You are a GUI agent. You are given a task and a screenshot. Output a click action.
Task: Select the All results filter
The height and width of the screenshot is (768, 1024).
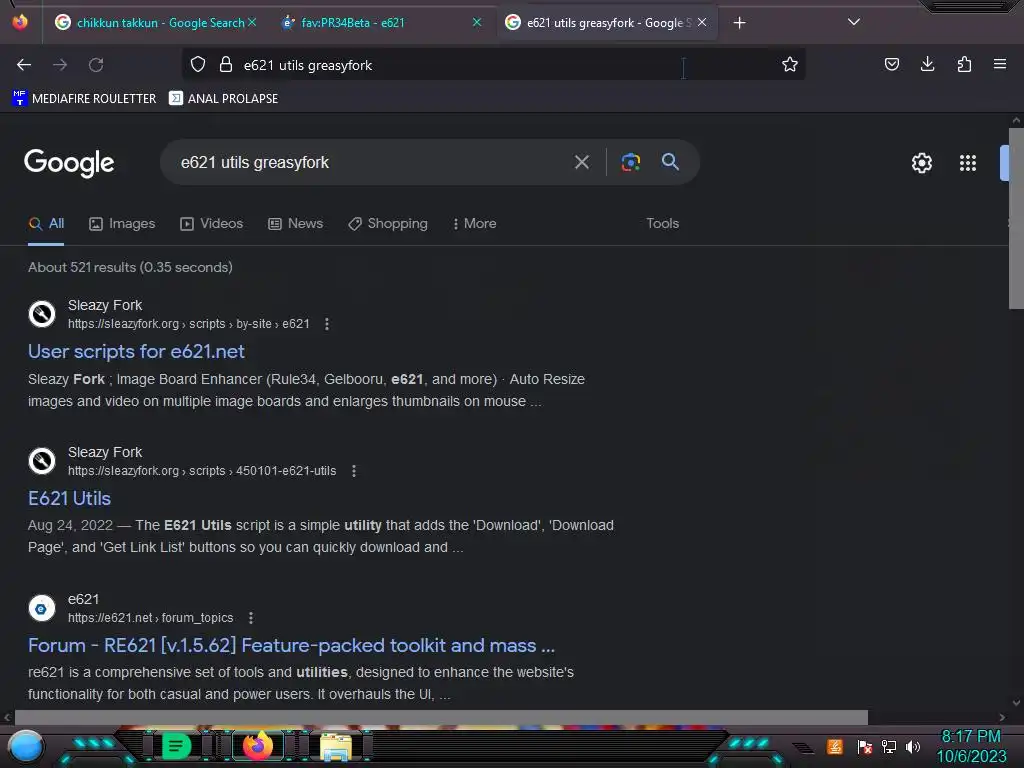coord(46,223)
